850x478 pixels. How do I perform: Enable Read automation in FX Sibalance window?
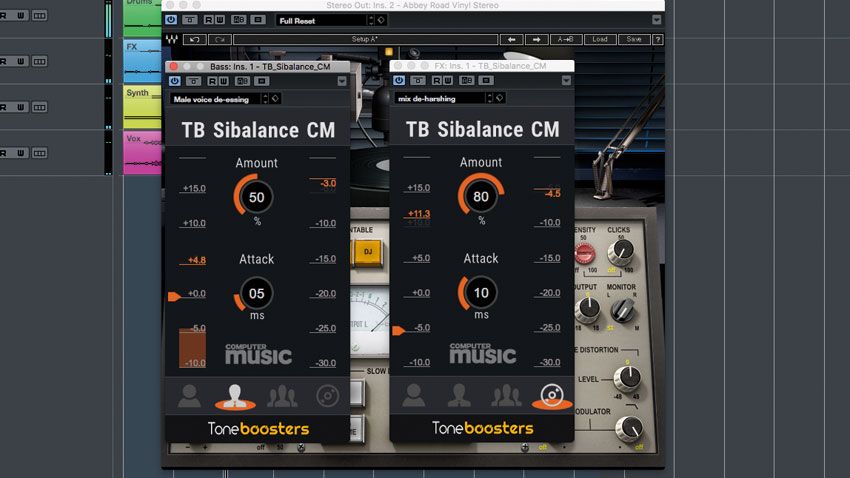click(x=436, y=80)
